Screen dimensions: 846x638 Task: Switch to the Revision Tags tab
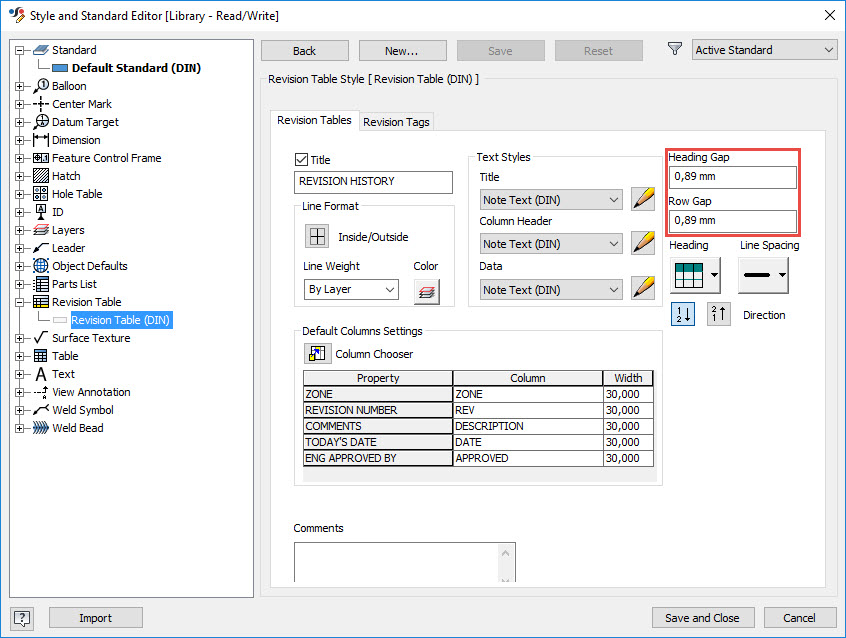[x=394, y=120]
